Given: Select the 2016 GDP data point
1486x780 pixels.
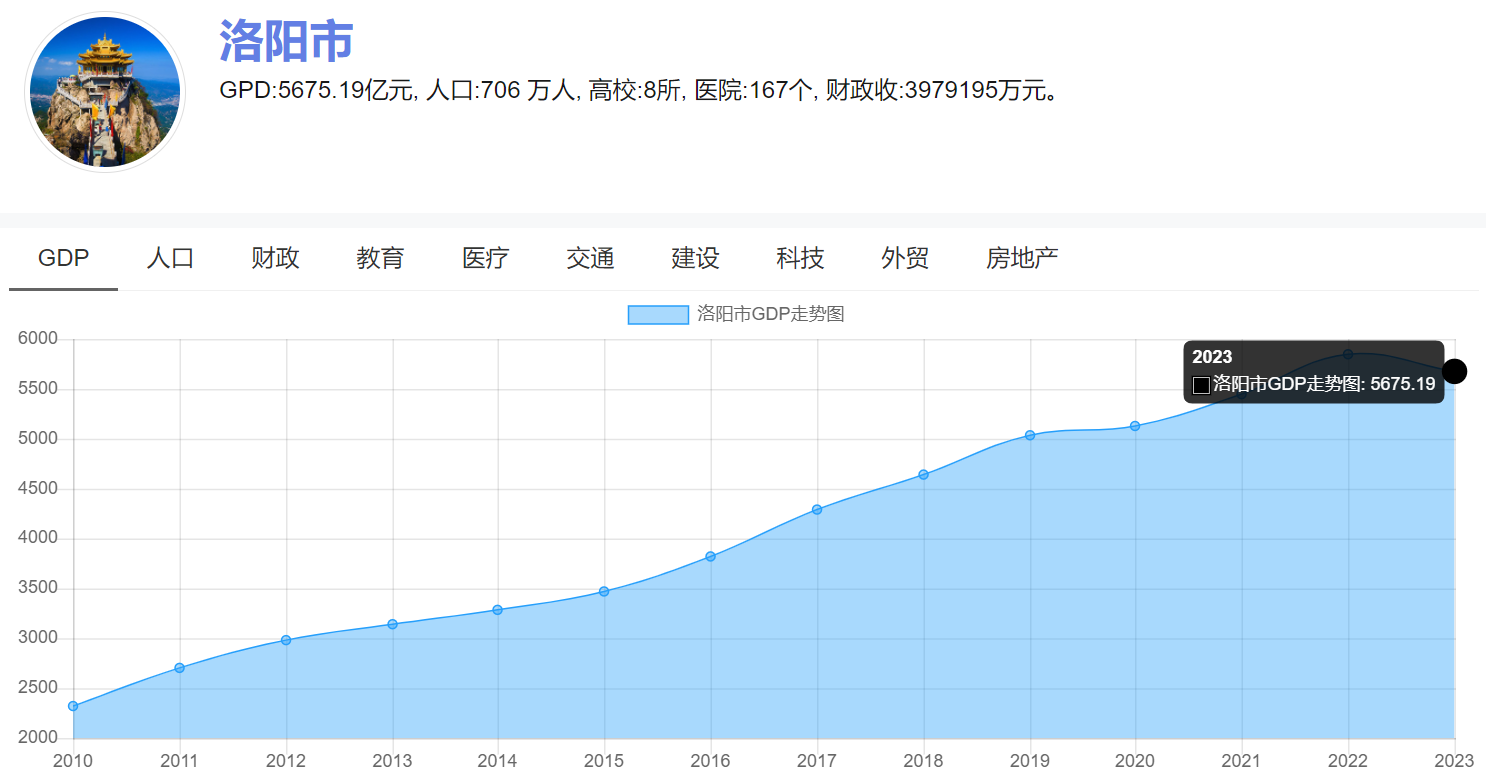Looking at the screenshot, I should coord(711,556).
